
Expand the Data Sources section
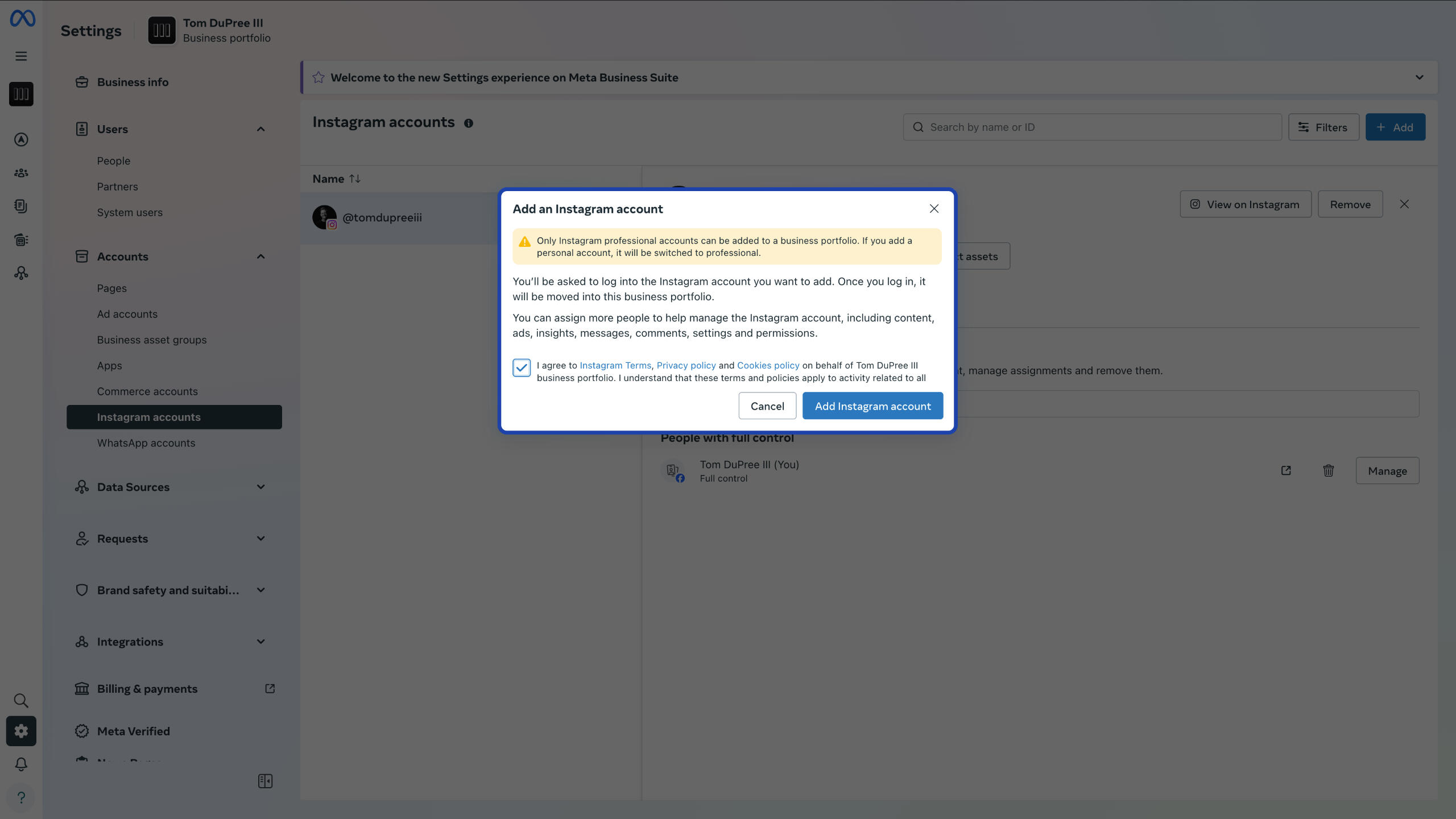260,487
